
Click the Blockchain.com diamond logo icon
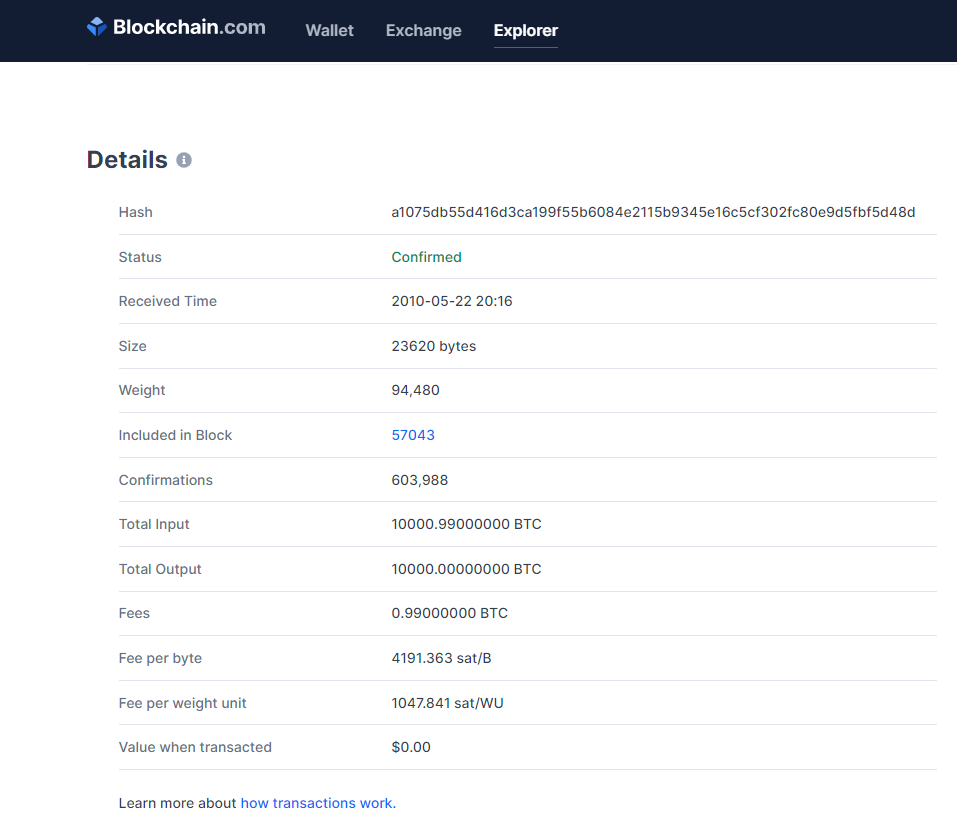pyautogui.click(x=96, y=28)
